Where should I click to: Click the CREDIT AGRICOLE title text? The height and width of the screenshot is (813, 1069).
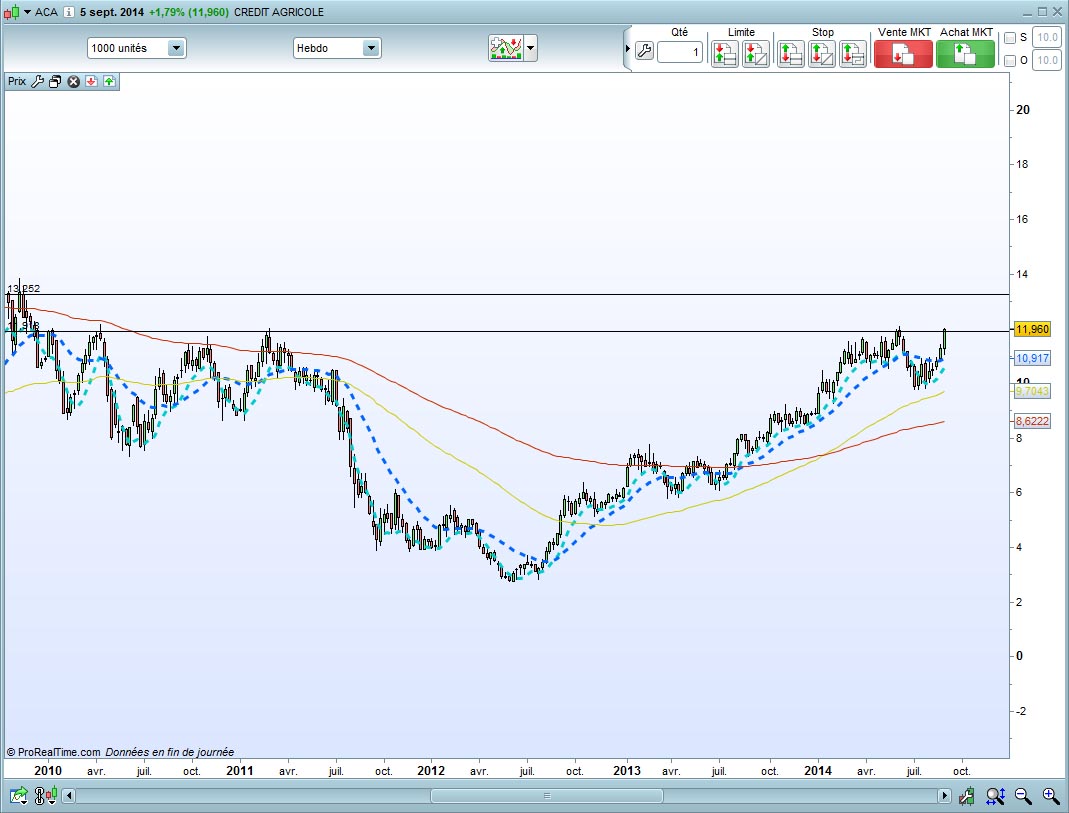(x=279, y=12)
